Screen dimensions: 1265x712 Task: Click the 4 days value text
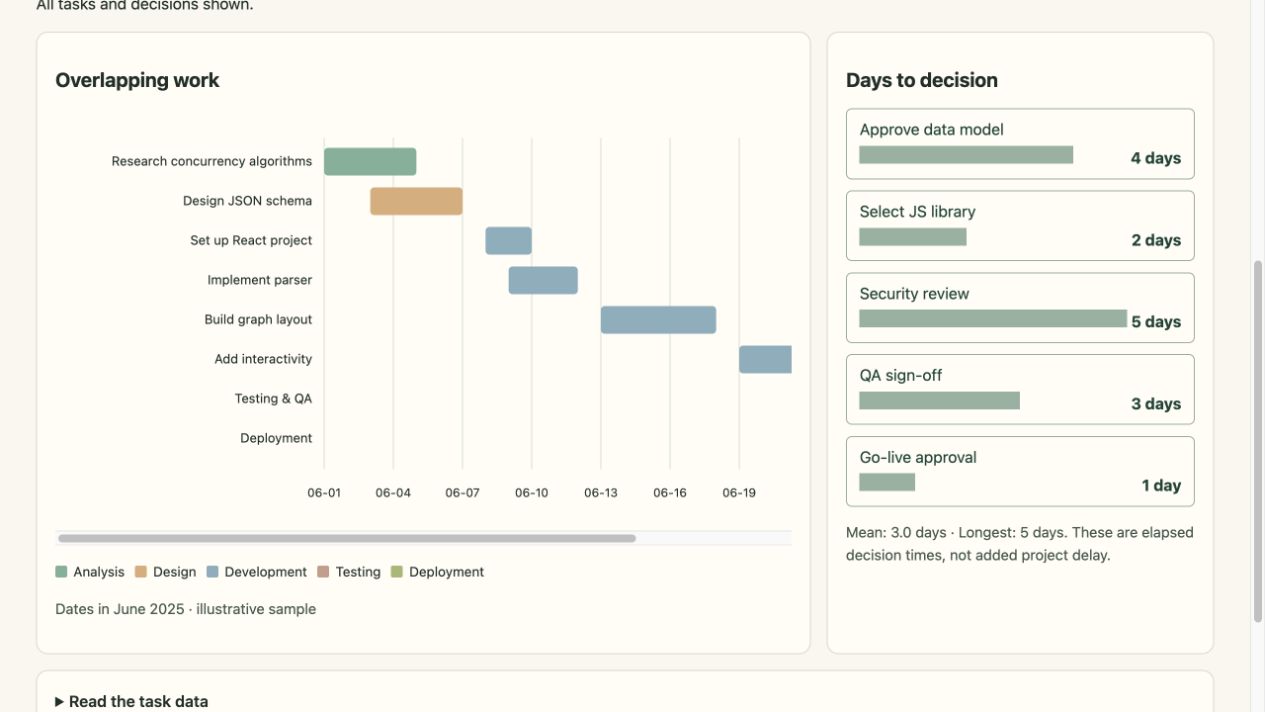[x=1156, y=158]
